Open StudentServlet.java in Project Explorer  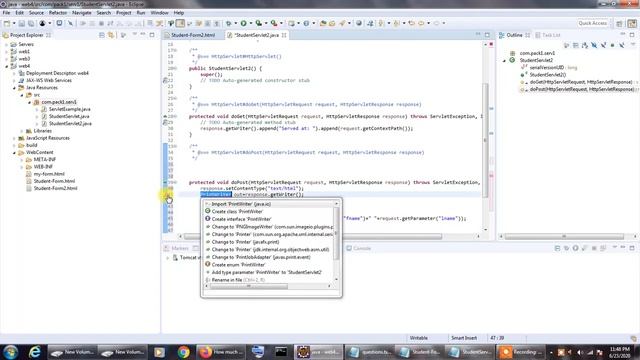69,117
